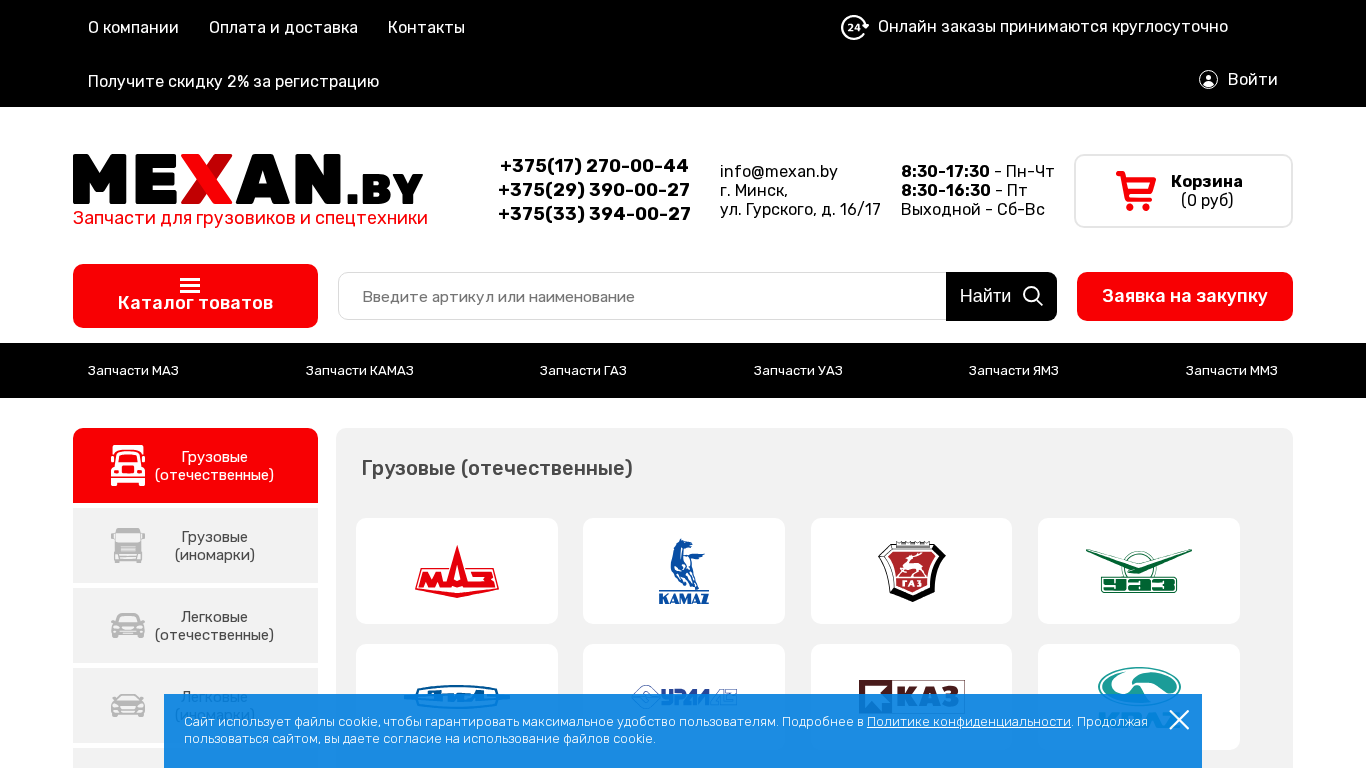The width and height of the screenshot is (1366, 768).
Task: Select the UAZ brand logo
Action: click(1139, 571)
